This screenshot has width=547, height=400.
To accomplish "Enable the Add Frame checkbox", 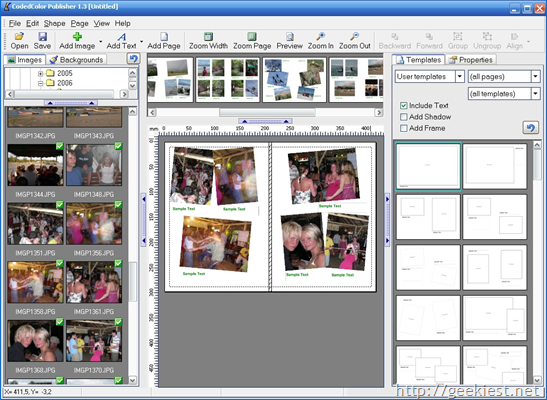I will click(404, 128).
